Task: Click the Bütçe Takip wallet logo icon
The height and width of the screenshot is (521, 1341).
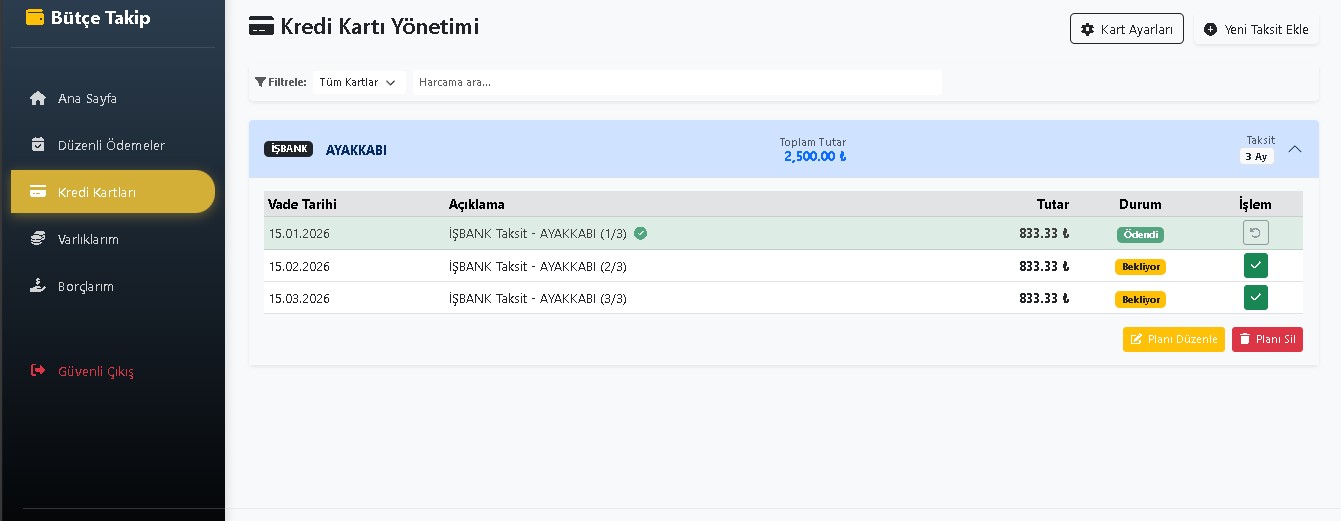Action: click(x=35, y=17)
